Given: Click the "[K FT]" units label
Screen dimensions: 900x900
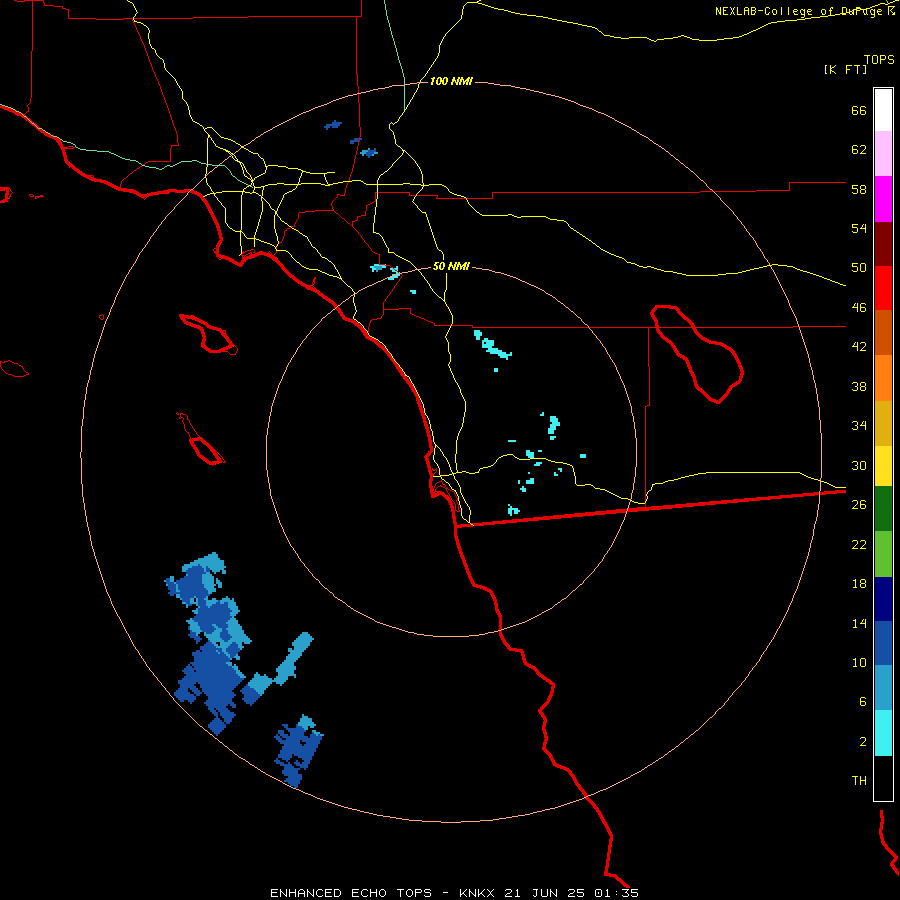Looking at the screenshot, I should (x=845, y=69).
